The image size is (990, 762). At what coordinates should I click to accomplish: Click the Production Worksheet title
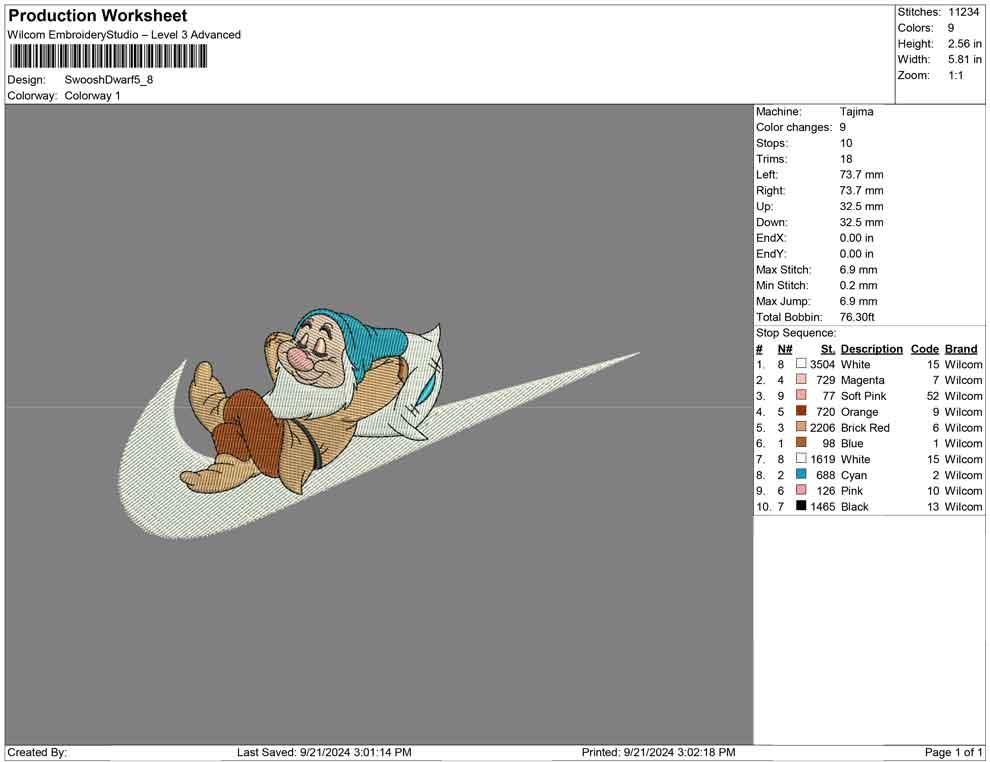pyautogui.click(x=97, y=16)
